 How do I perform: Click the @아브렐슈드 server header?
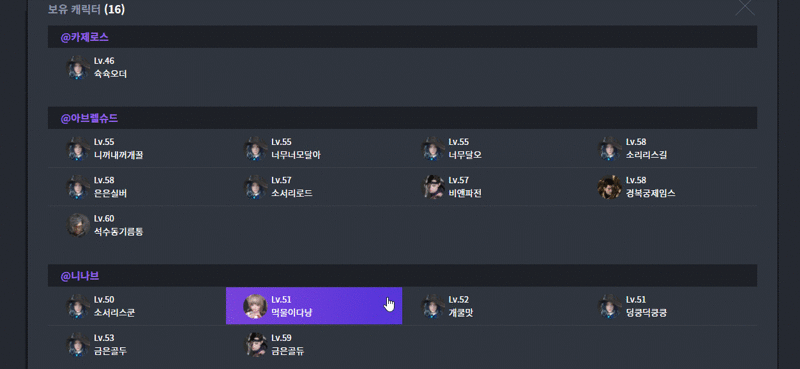click(x=403, y=118)
